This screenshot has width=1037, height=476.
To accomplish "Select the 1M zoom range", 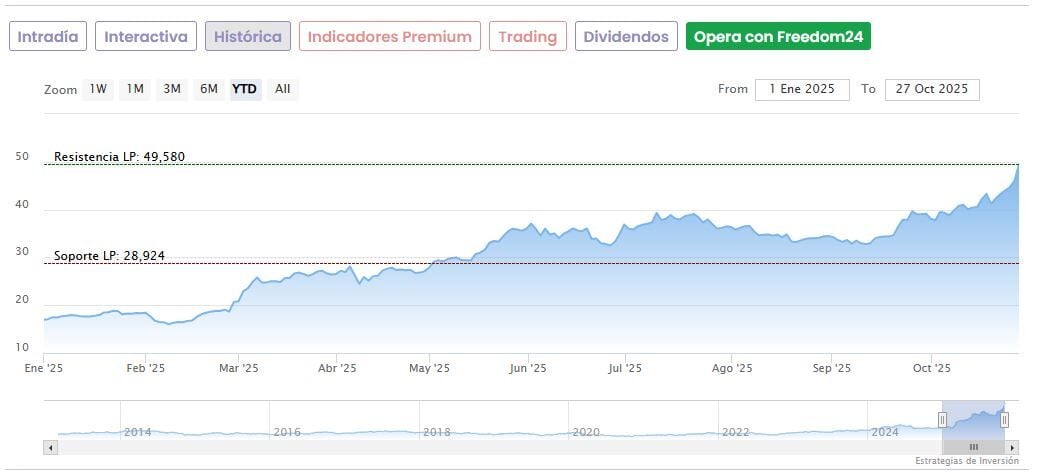I will 135,89.
